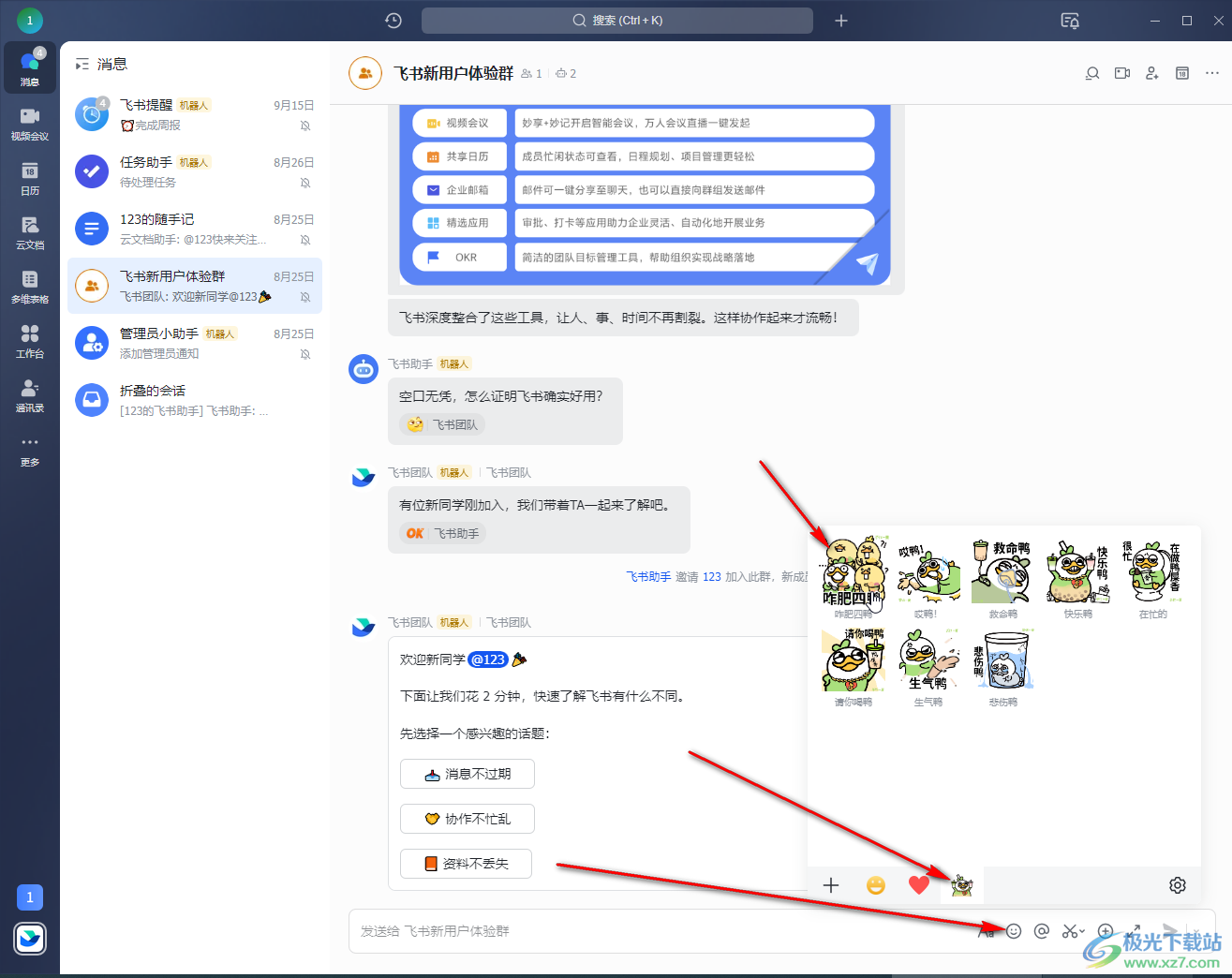Search within chat using header search icon
1232x978 pixels.
1092,73
